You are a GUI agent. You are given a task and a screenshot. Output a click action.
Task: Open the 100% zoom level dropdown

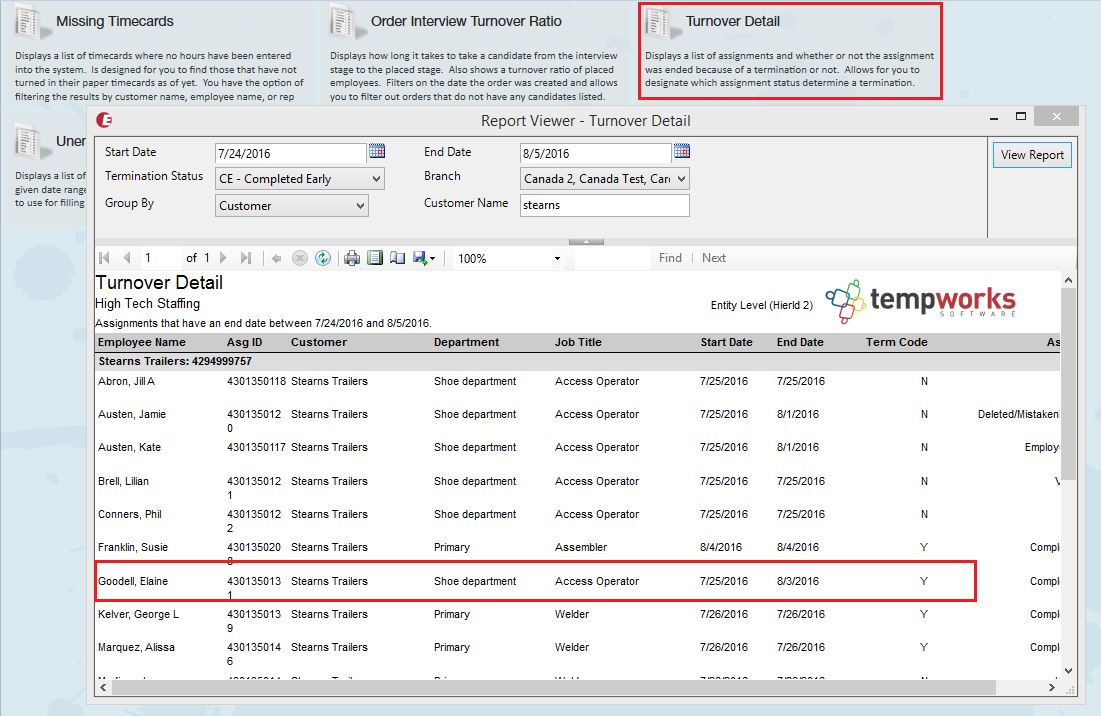[557, 259]
